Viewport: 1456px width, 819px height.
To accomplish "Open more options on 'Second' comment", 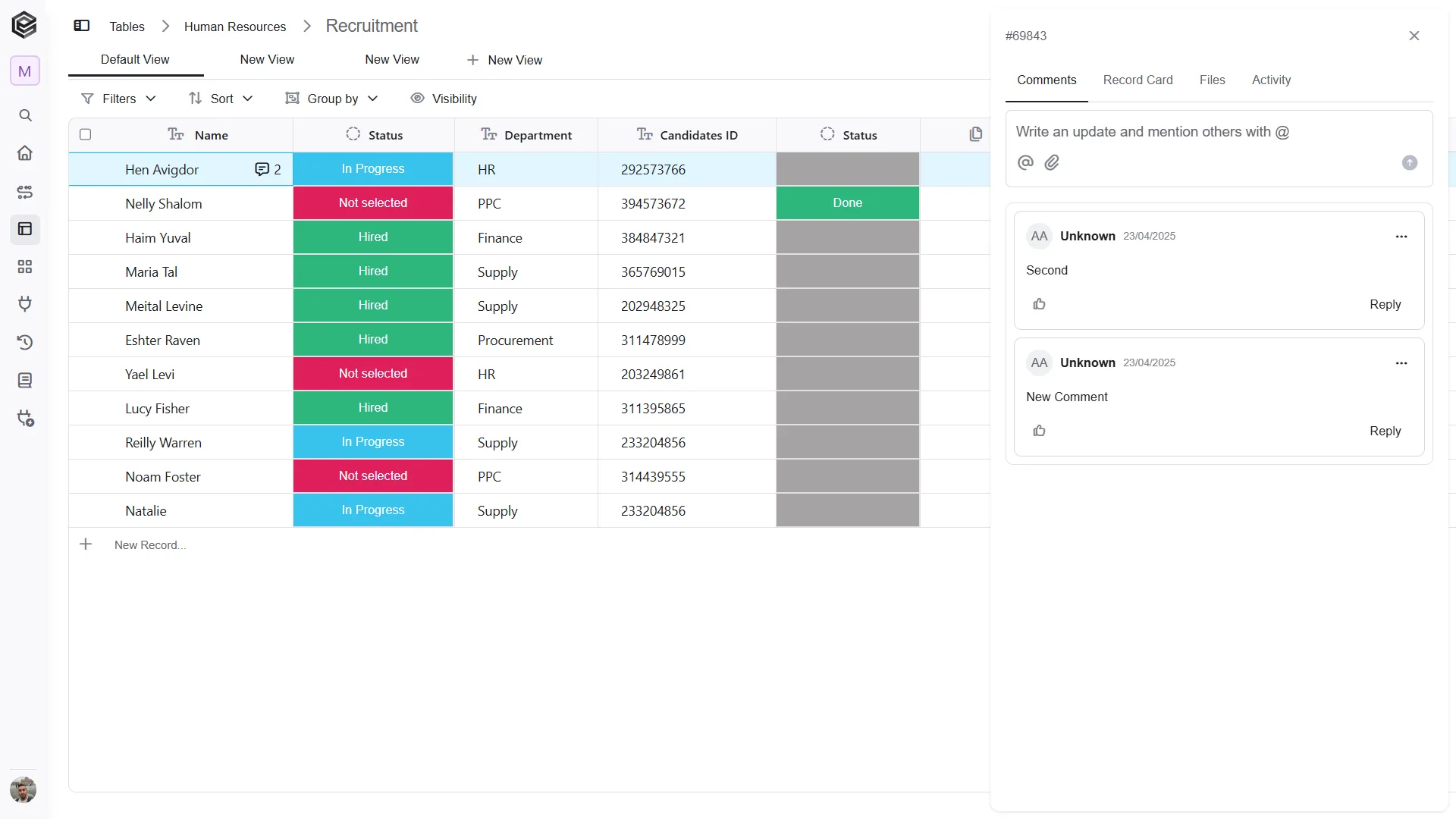I will (x=1401, y=237).
